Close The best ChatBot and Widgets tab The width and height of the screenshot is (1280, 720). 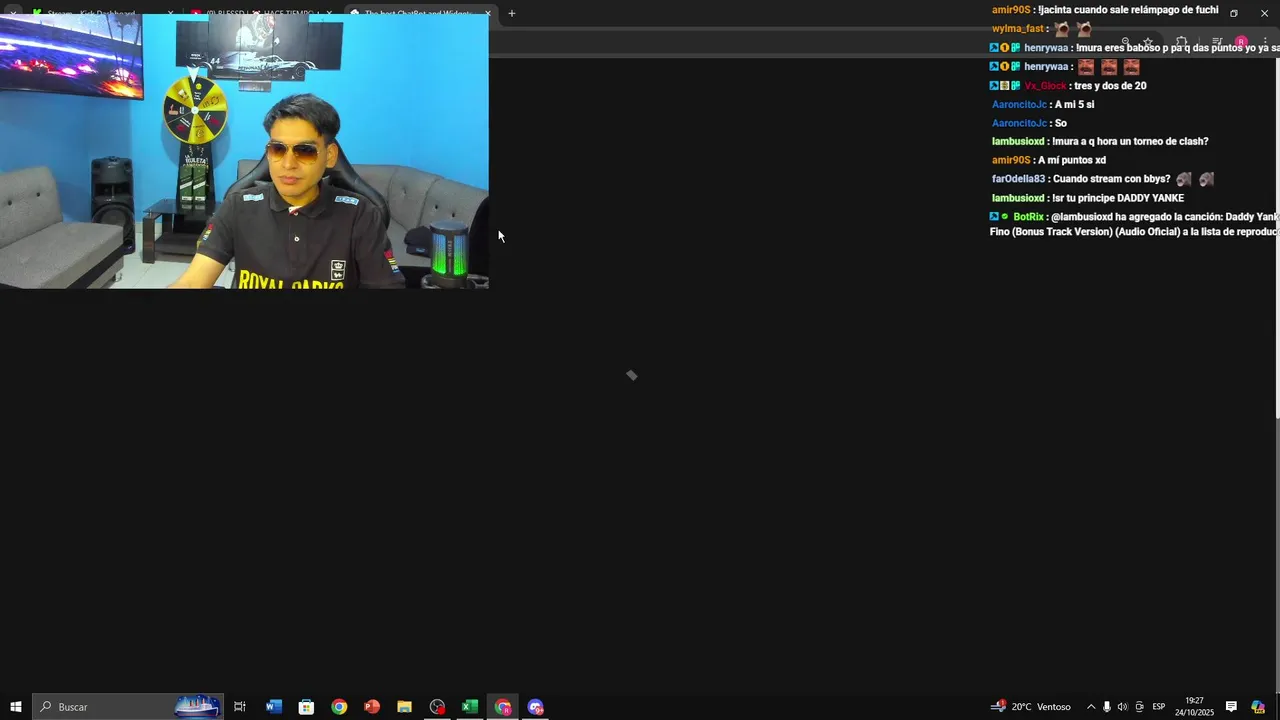click(488, 14)
